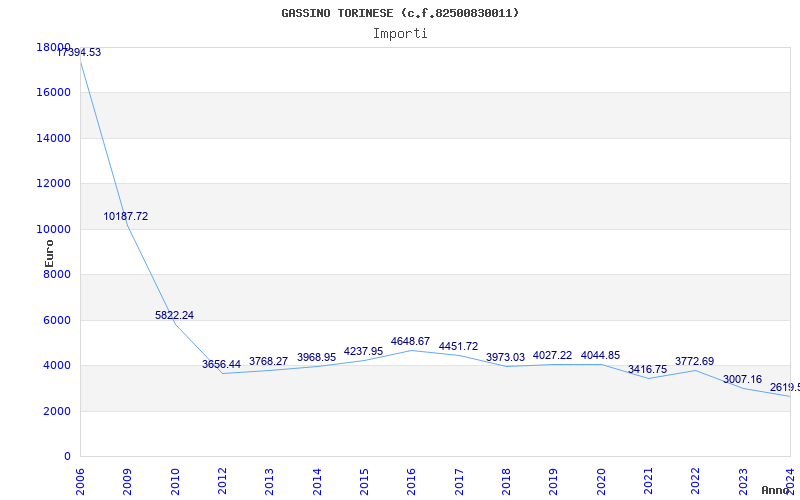Select the data label 5822.24
The width and height of the screenshot is (800, 500).
click(x=174, y=315)
